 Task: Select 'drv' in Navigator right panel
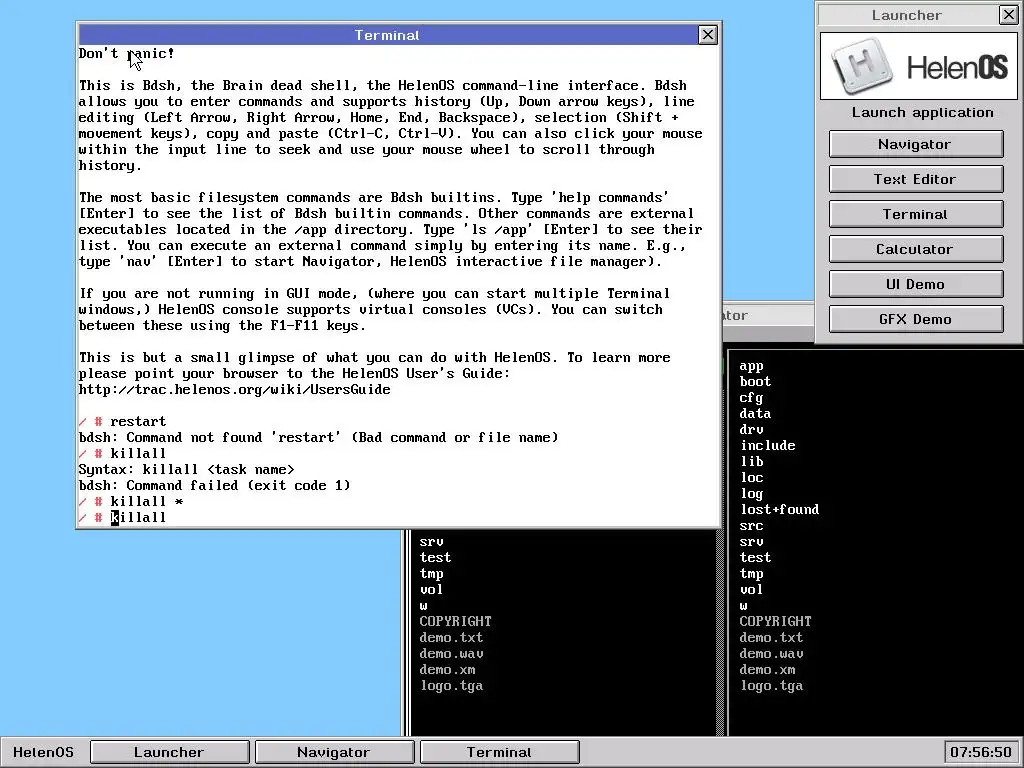tap(751, 430)
